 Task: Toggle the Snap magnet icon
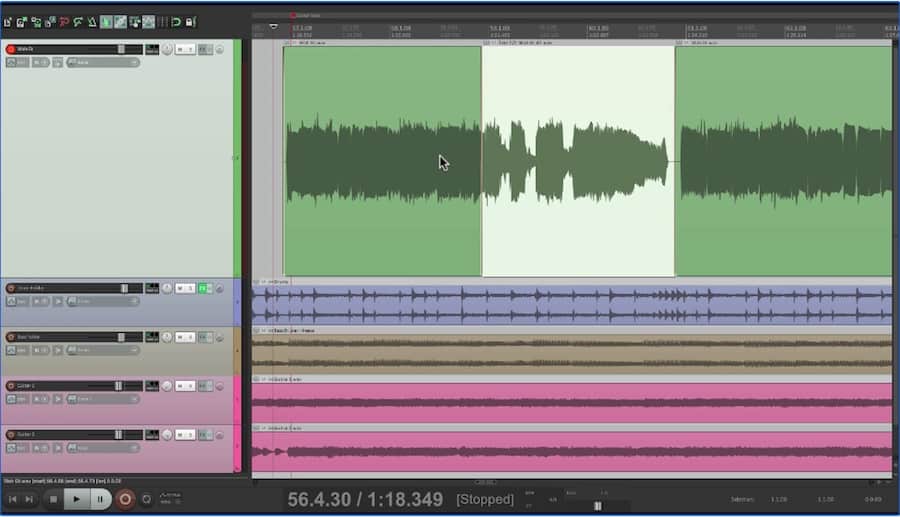click(176, 22)
